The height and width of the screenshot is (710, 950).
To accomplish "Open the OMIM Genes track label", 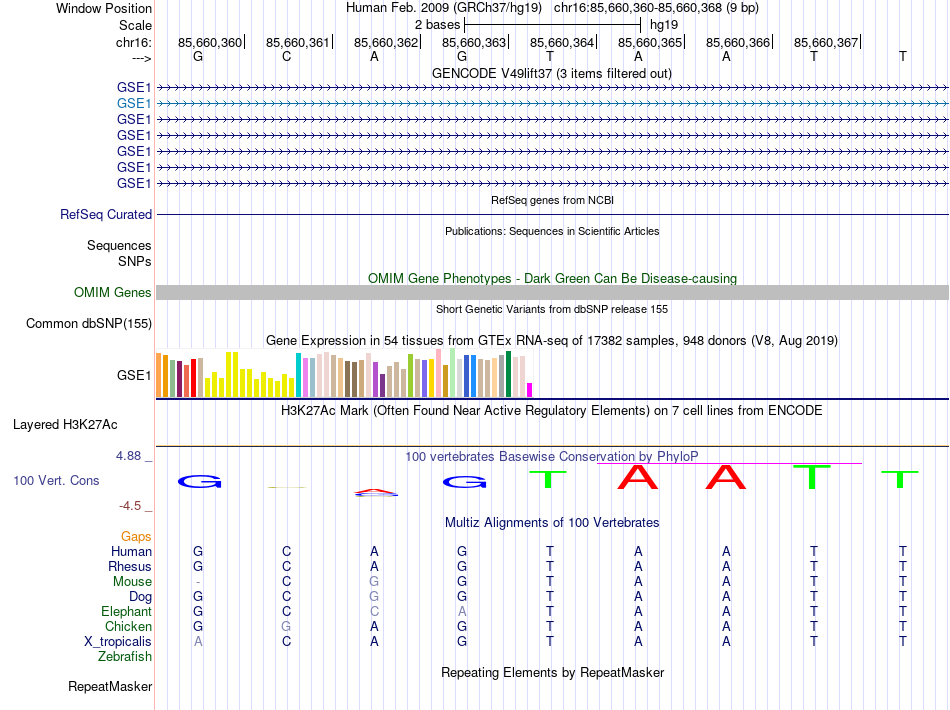I will [113, 292].
